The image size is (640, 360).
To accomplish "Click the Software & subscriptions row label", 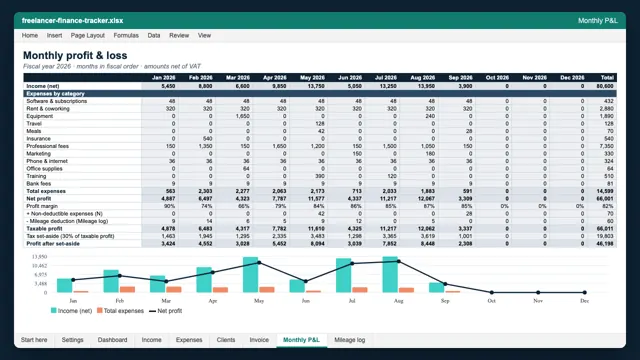I will (x=57, y=101).
